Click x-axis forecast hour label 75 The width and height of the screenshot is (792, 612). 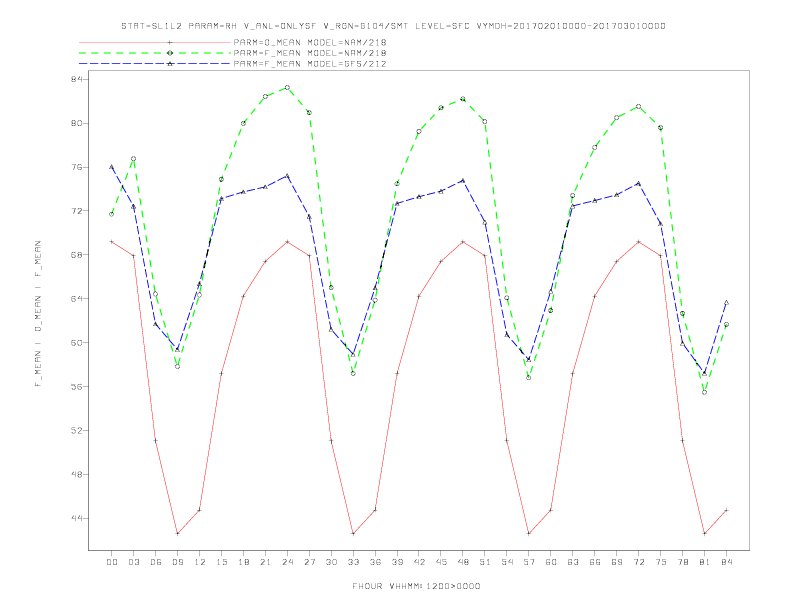[661, 562]
